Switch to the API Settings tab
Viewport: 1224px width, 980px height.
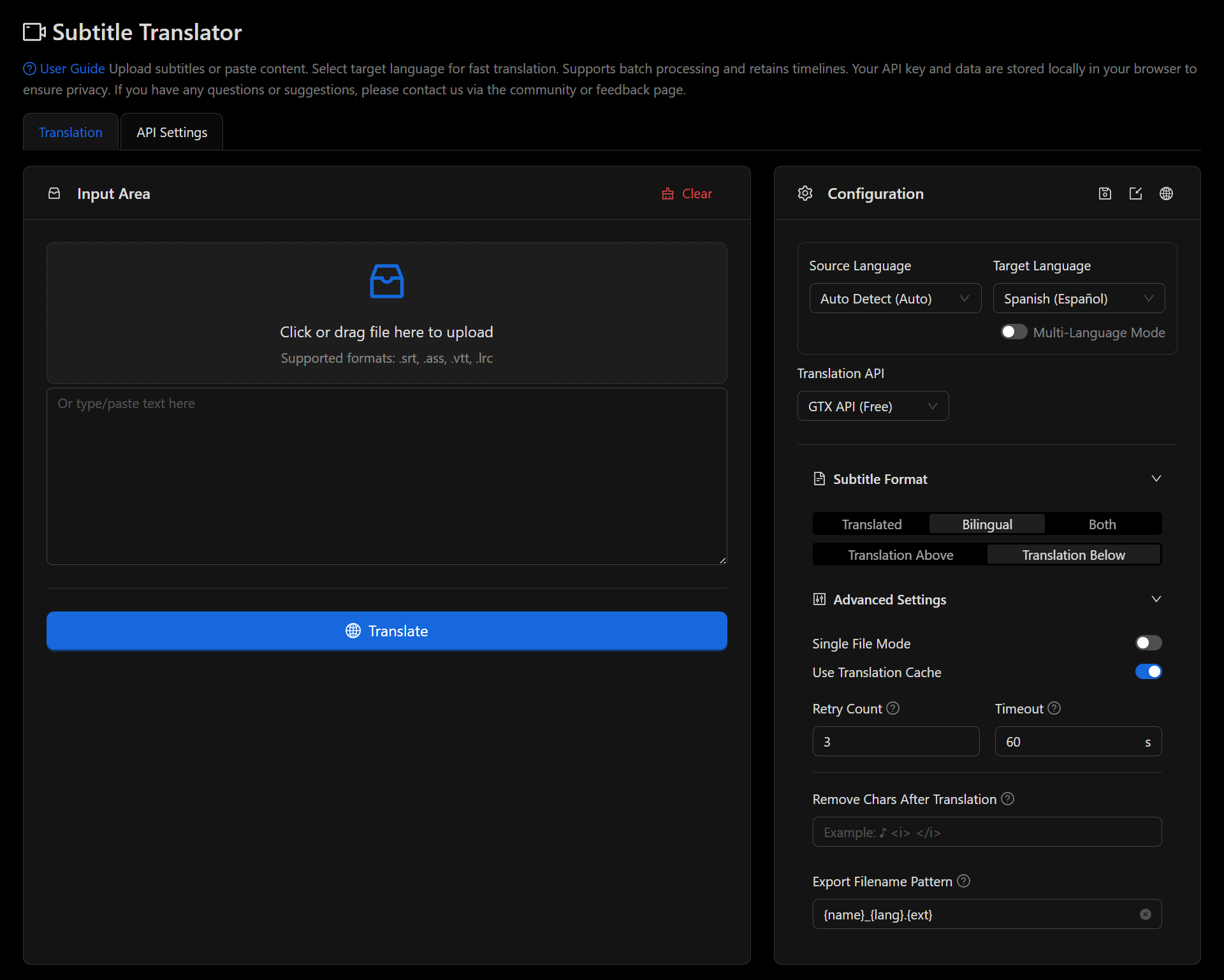(171, 131)
